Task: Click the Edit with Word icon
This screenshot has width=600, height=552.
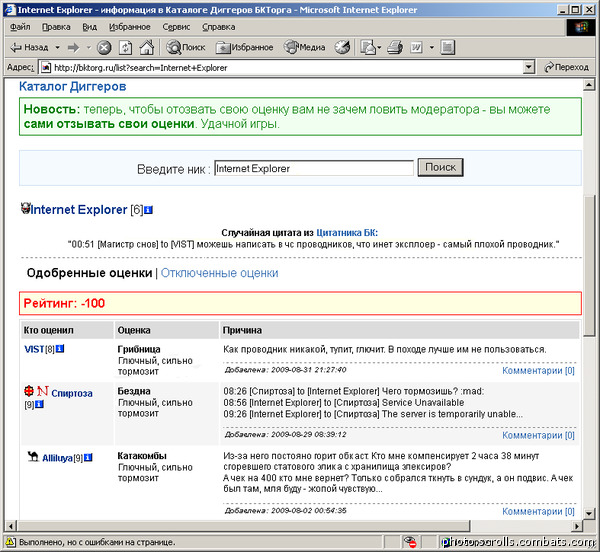Action: [x=416, y=47]
